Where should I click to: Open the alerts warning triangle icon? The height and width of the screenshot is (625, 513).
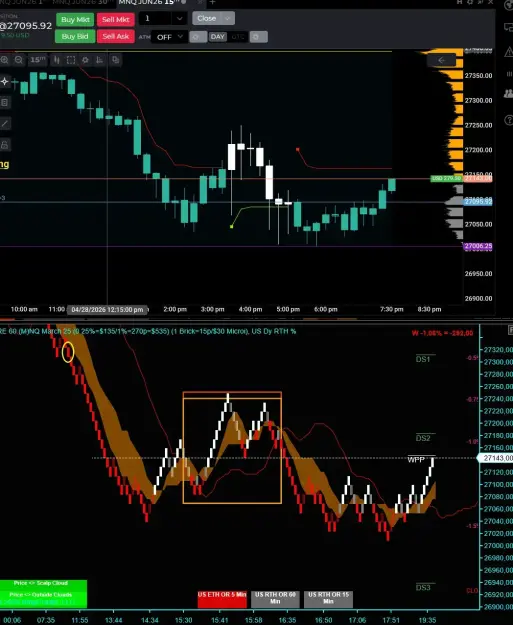[509, 52]
